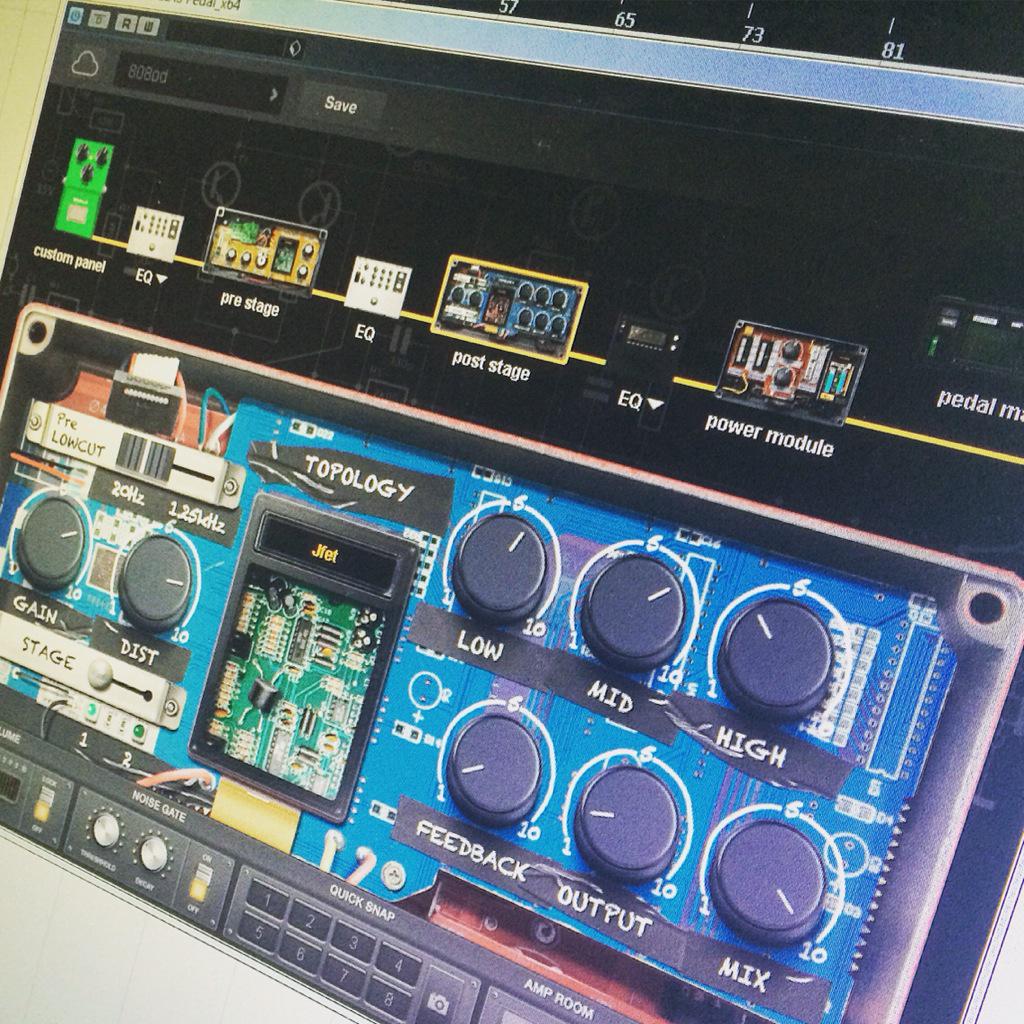Click the Noise Gate Threshold knob
Screen dimensions: 1024x1024
pos(105,830)
